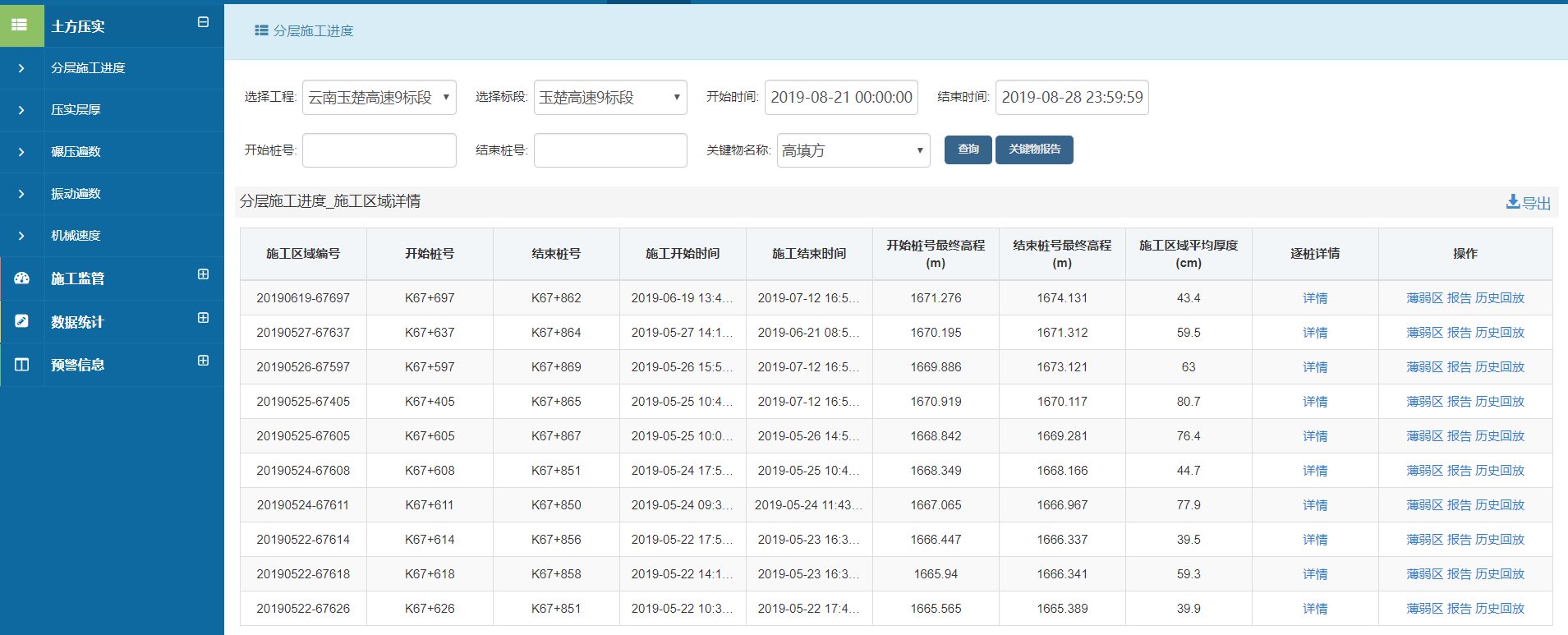This screenshot has height=635, width=1568.
Task: Open the 施工监管 menu section
Action: pyautogui.click(x=77, y=278)
